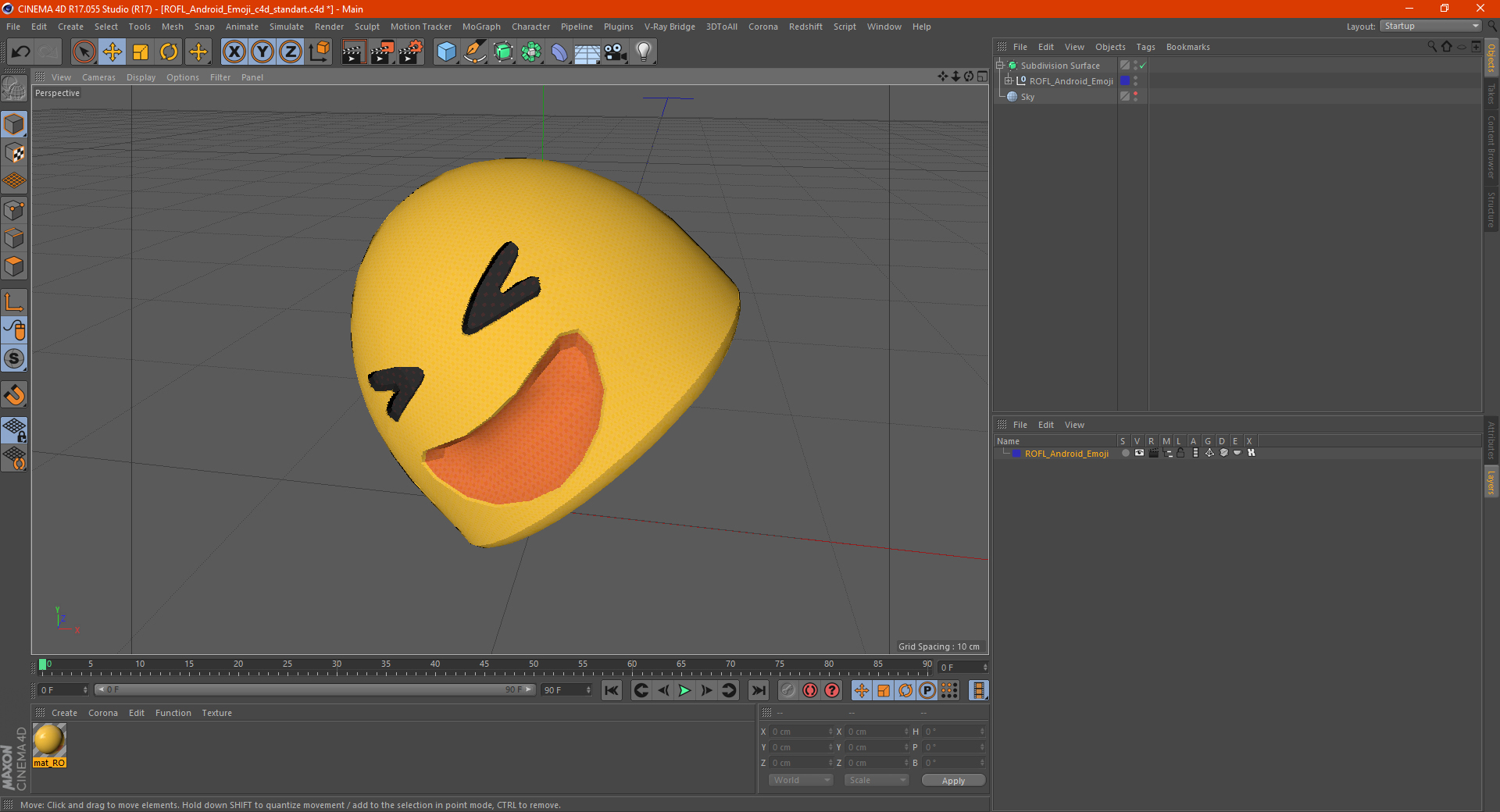Click blue swatch of ROFL_Android_Emoji layer
The width and height of the screenshot is (1500, 812).
point(1016,454)
